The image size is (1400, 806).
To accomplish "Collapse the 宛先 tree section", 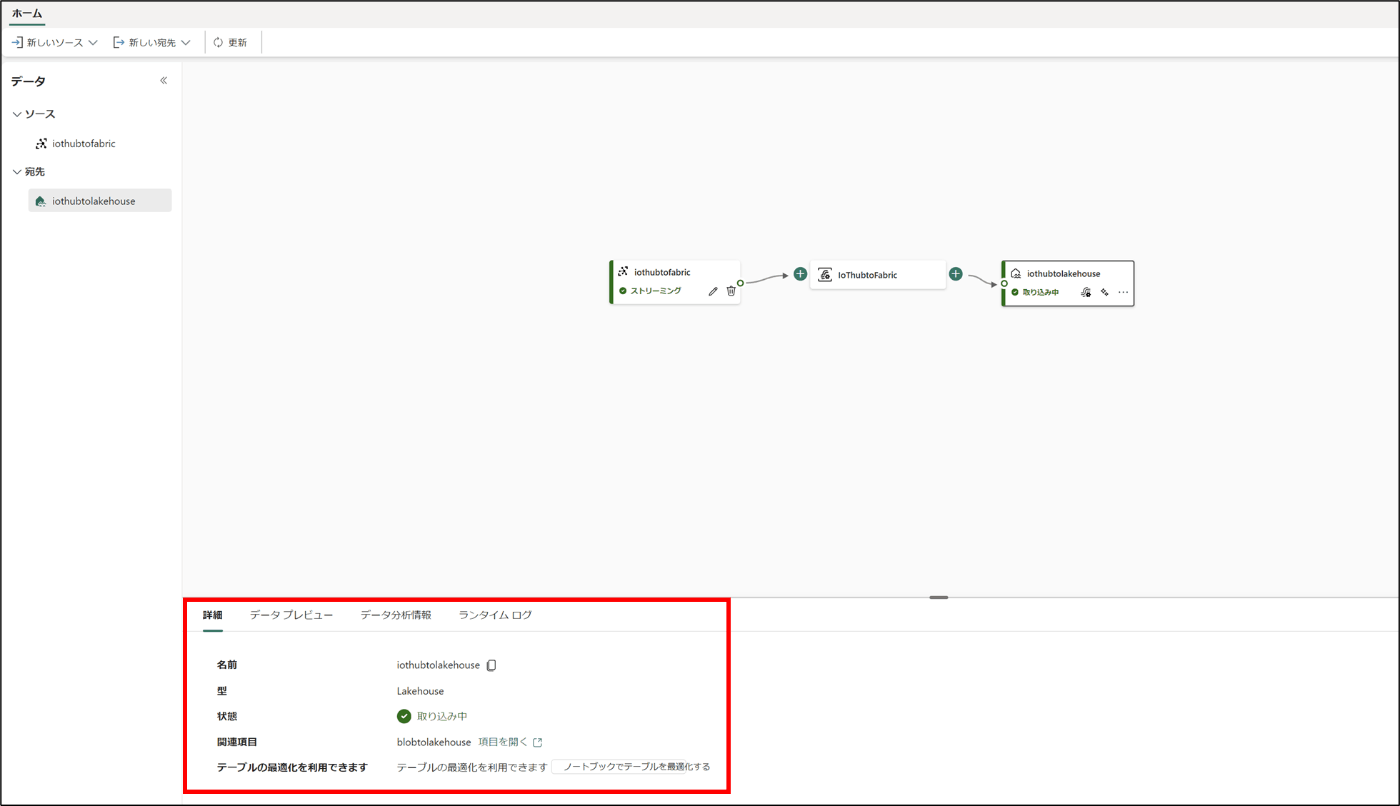I will pyautogui.click(x=17, y=172).
